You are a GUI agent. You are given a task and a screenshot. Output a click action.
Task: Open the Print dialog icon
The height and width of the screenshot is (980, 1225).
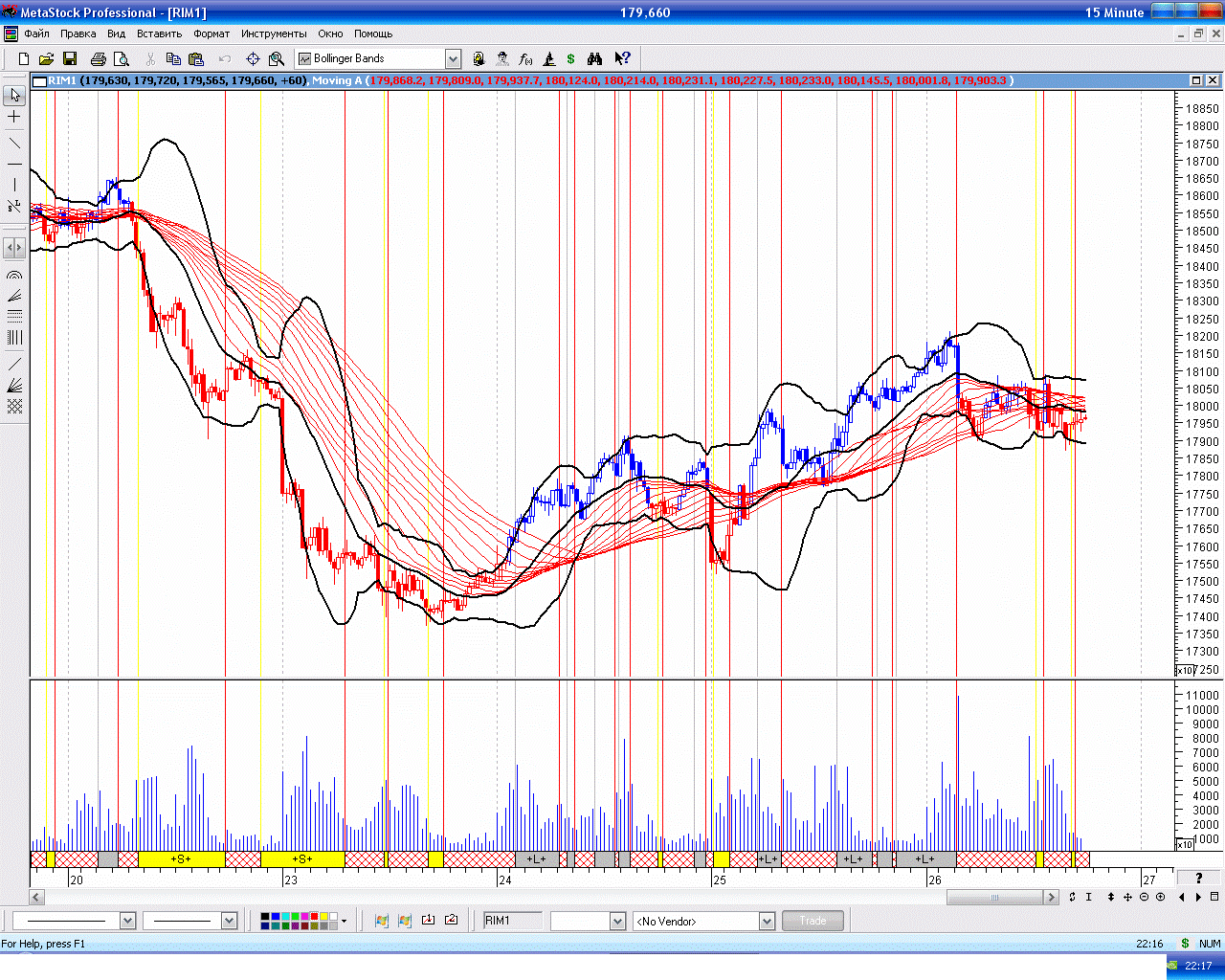(98, 59)
